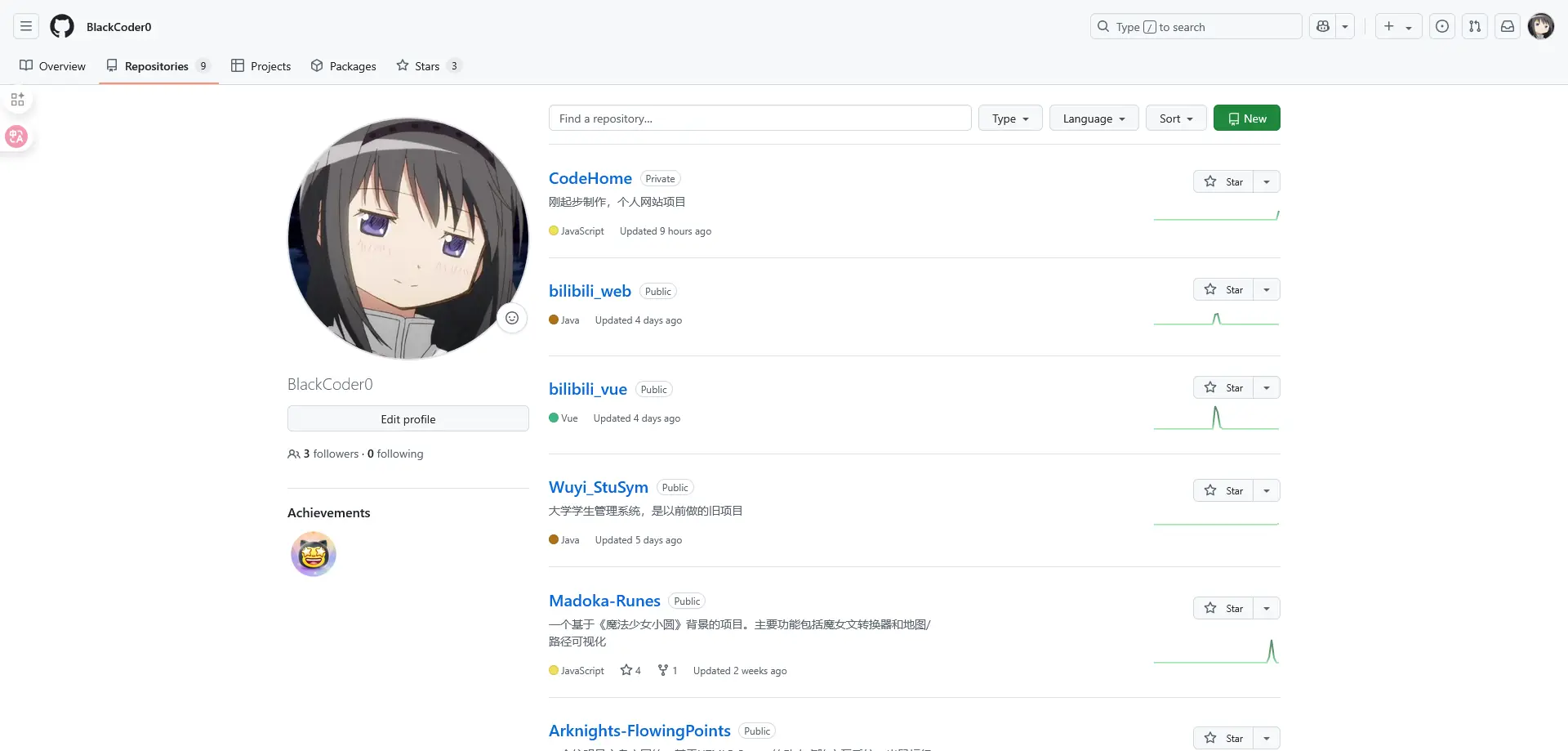Click the Find a repository search field

(x=759, y=118)
